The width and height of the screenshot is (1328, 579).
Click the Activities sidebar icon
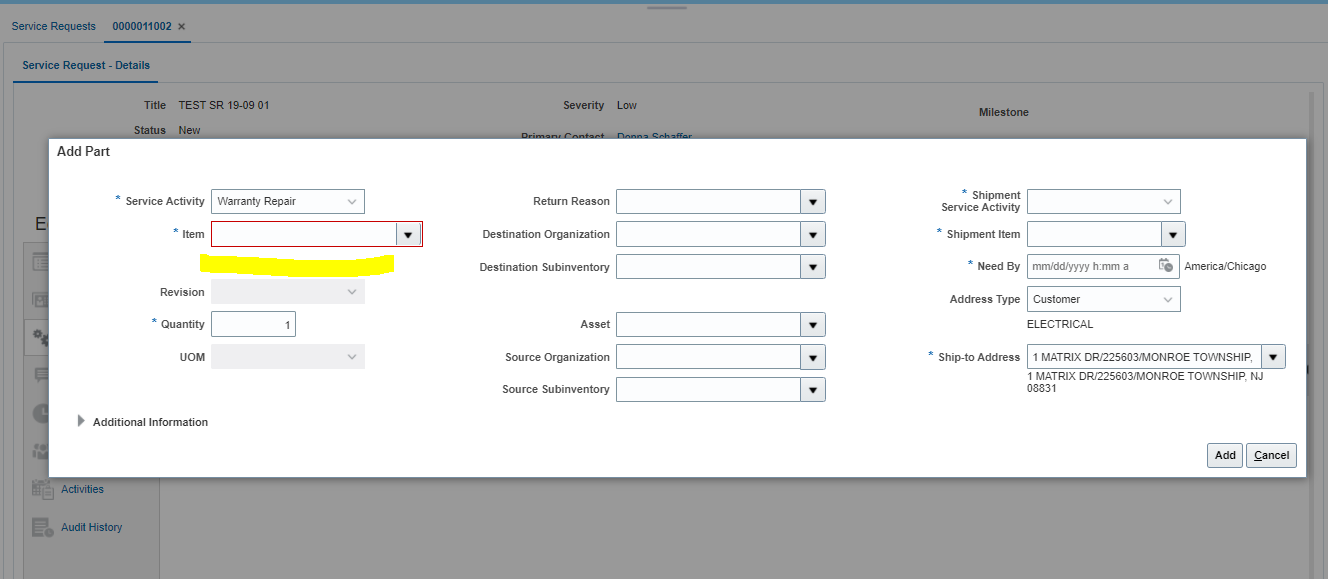click(42, 489)
